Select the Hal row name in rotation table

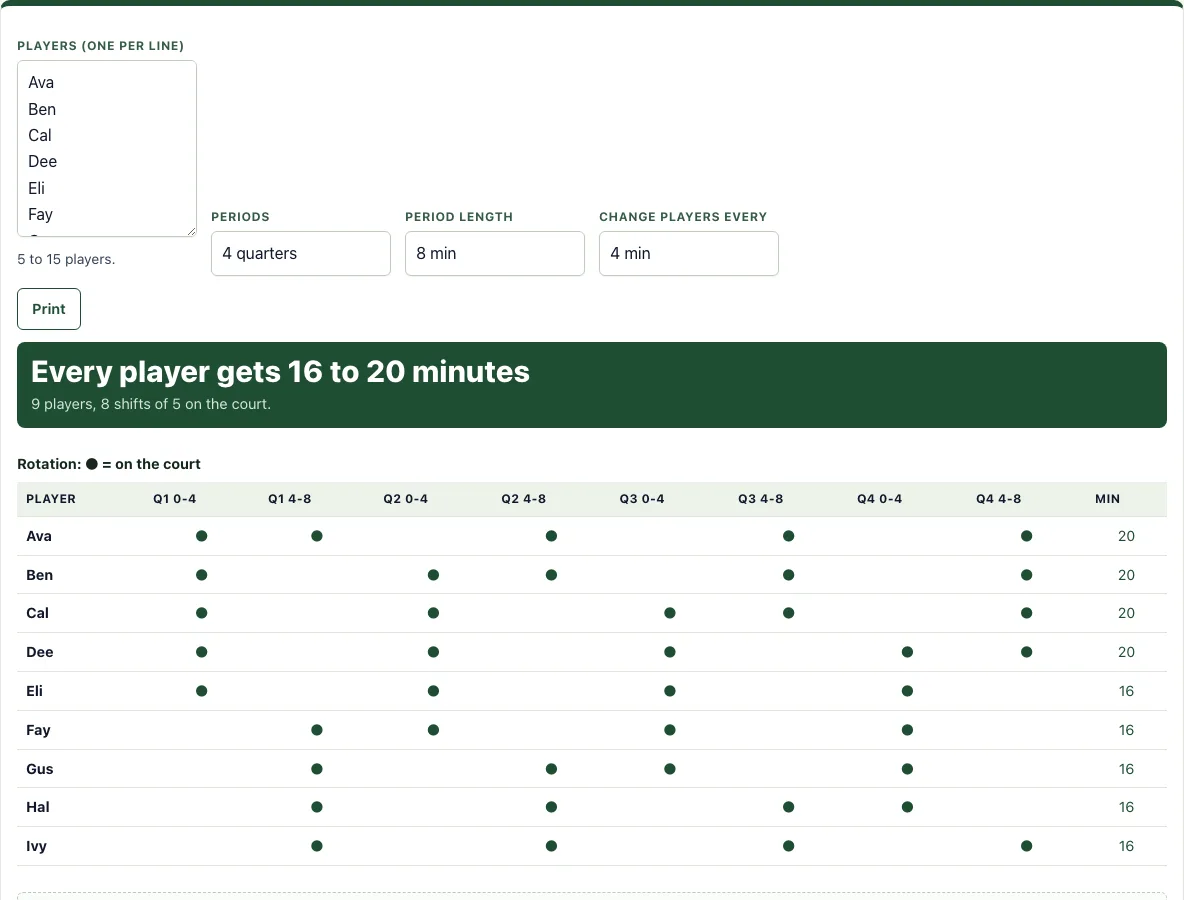coord(38,807)
